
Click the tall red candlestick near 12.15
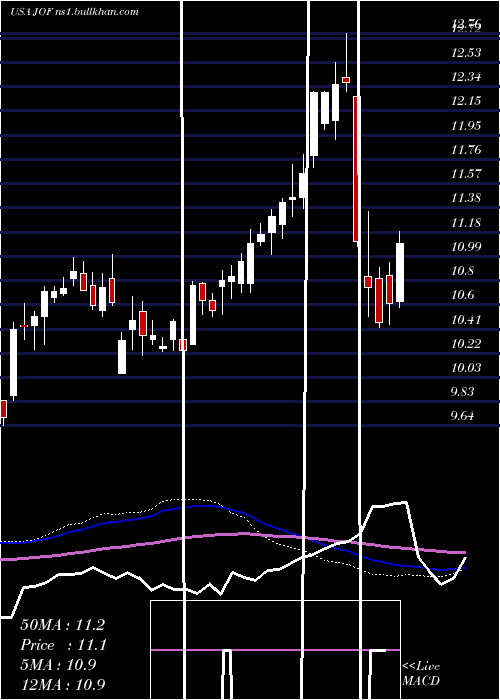tap(356, 169)
